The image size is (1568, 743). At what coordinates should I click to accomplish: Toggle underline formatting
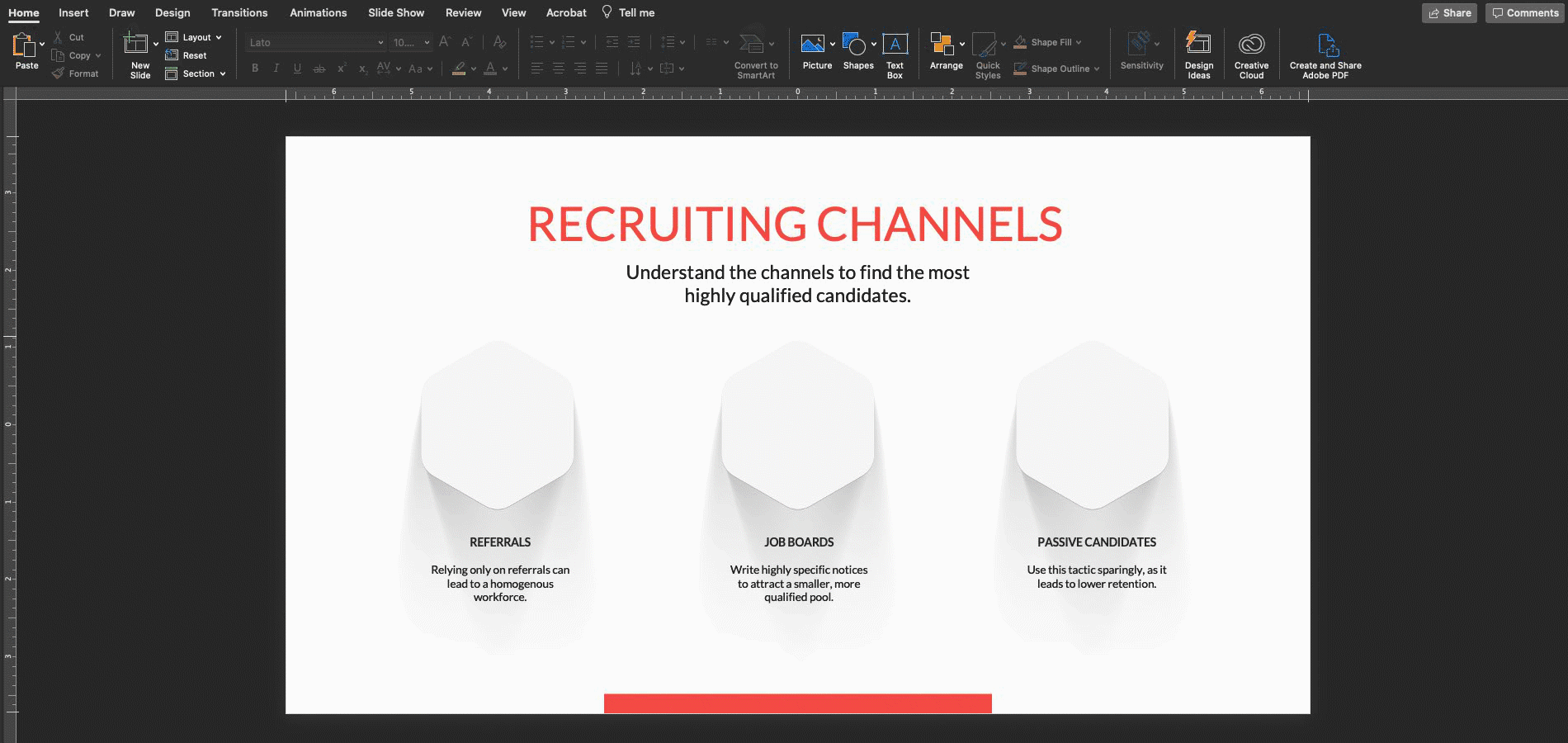coord(296,69)
